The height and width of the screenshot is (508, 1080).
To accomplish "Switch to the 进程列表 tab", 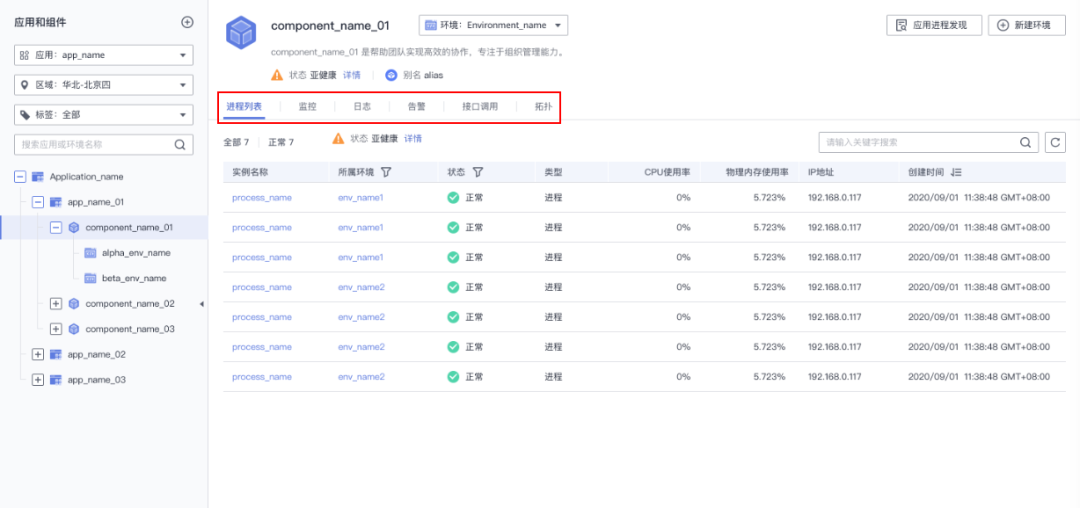I will click(x=244, y=107).
